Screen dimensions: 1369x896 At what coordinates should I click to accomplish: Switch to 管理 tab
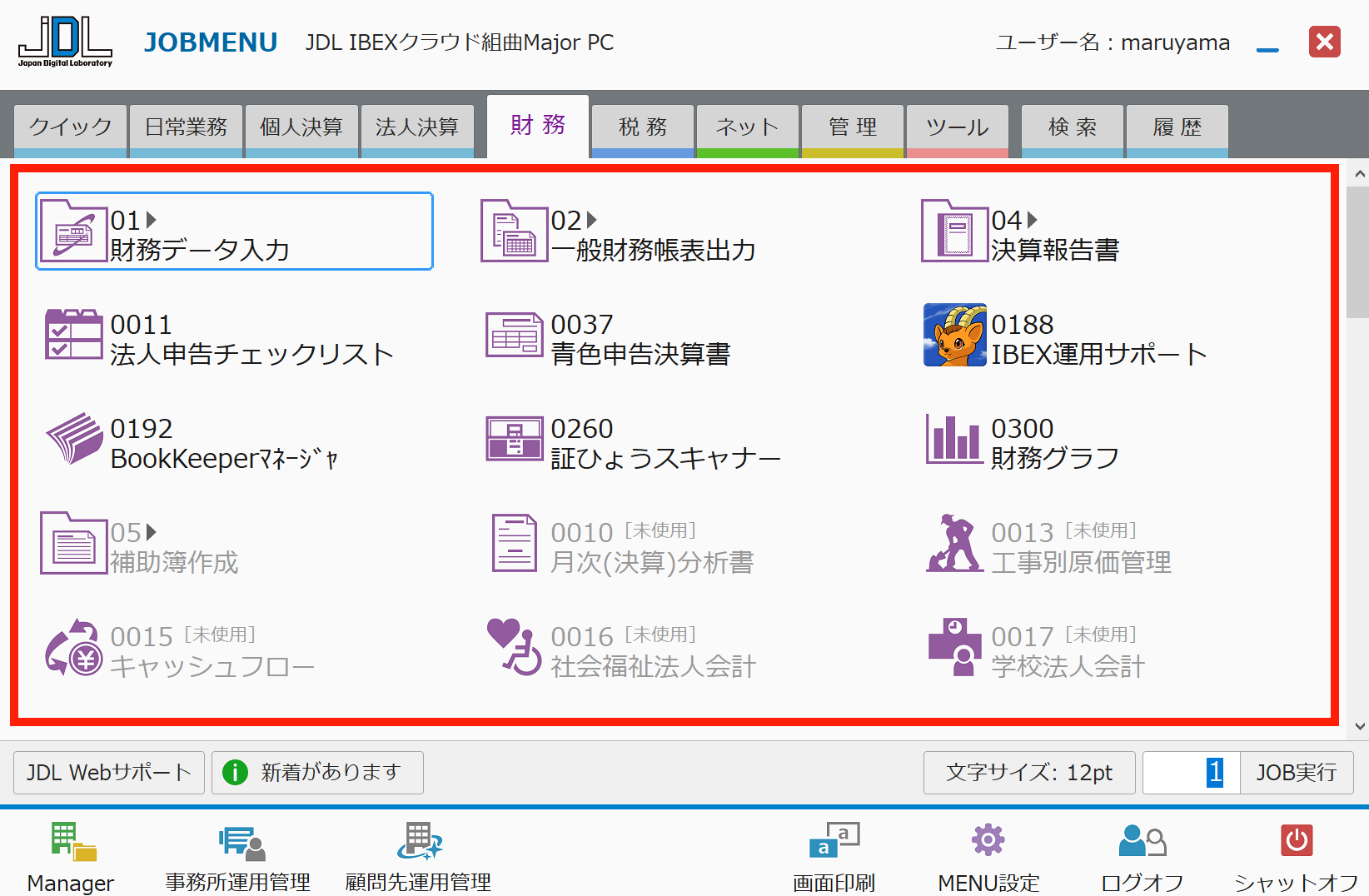click(x=853, y=131)
